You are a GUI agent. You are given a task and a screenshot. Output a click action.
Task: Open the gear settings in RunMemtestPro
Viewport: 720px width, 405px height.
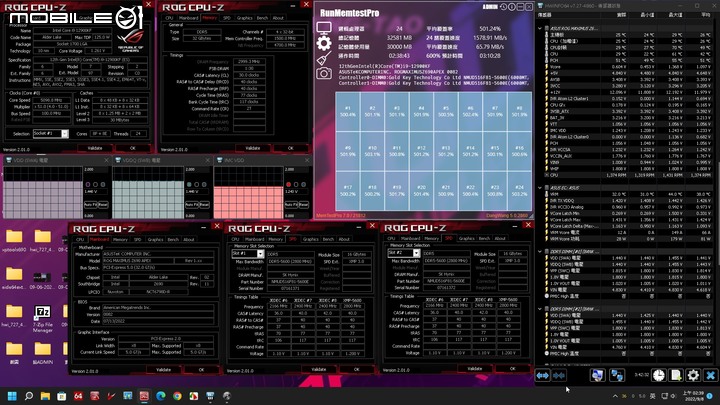[324, 43]
